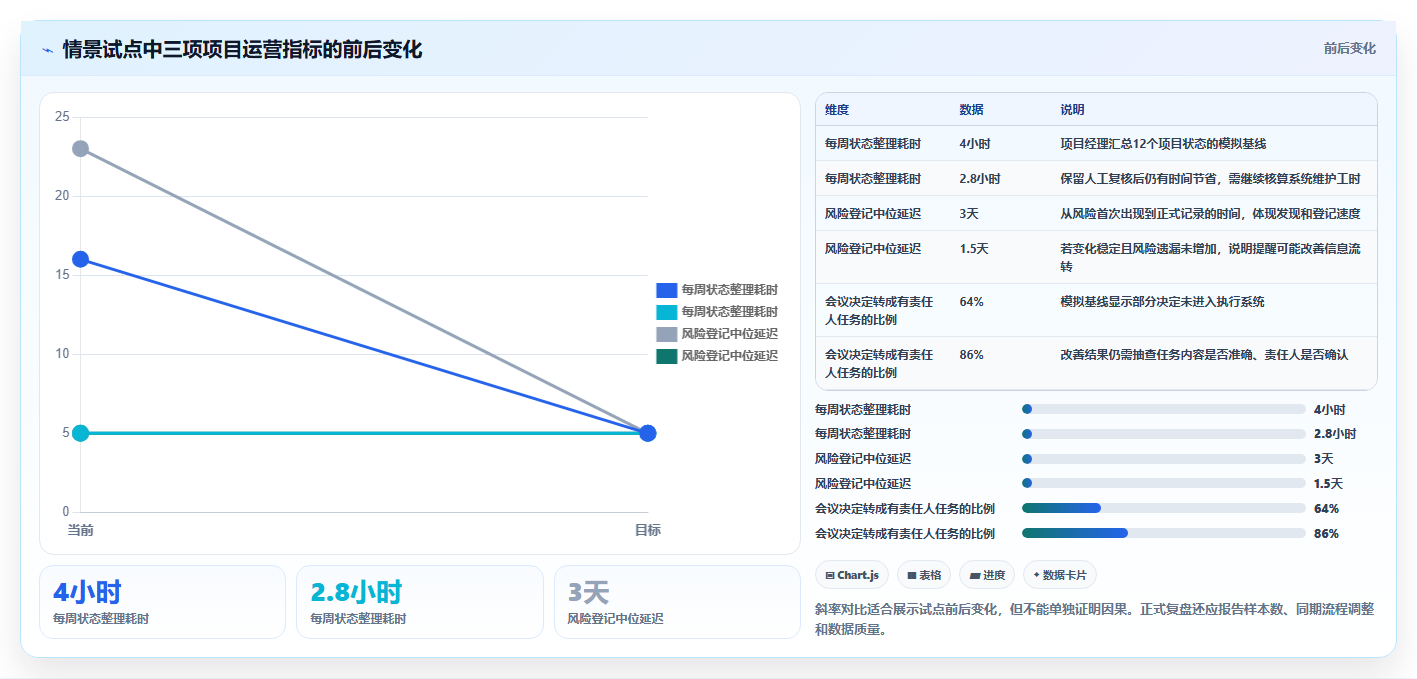
Task: Click the gray data point at 23 on 当前
Action: [81, 149]
